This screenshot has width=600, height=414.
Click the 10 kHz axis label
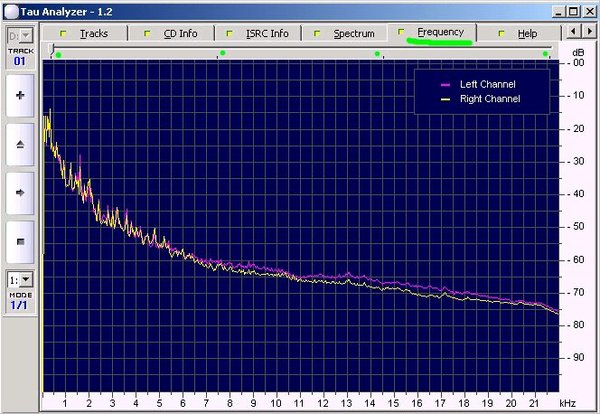point(276,403)
